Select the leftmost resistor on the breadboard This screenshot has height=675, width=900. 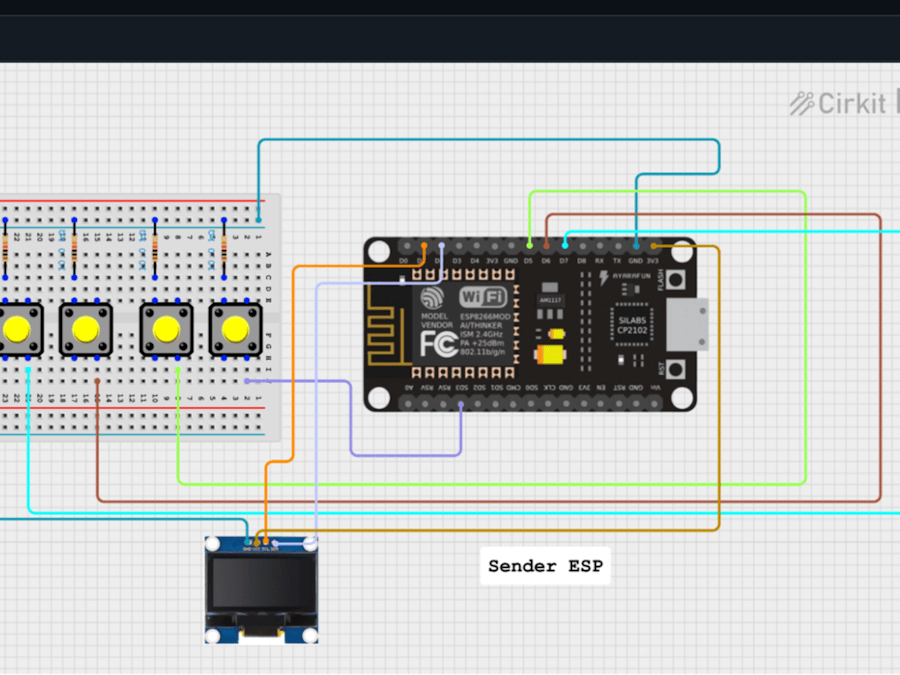click(5, 250)
